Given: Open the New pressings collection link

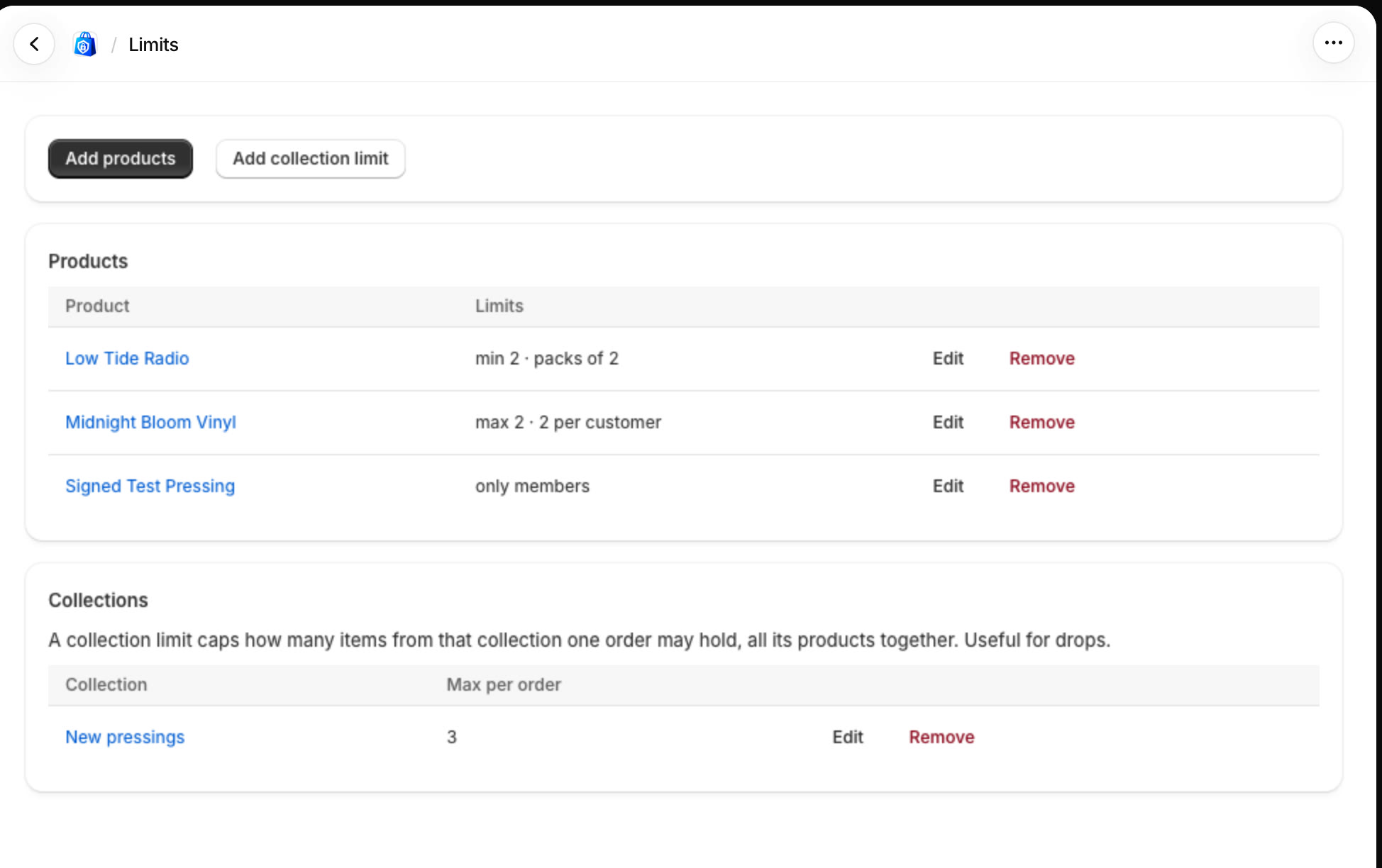Looking at the screenshot, I should pos(125,737).
